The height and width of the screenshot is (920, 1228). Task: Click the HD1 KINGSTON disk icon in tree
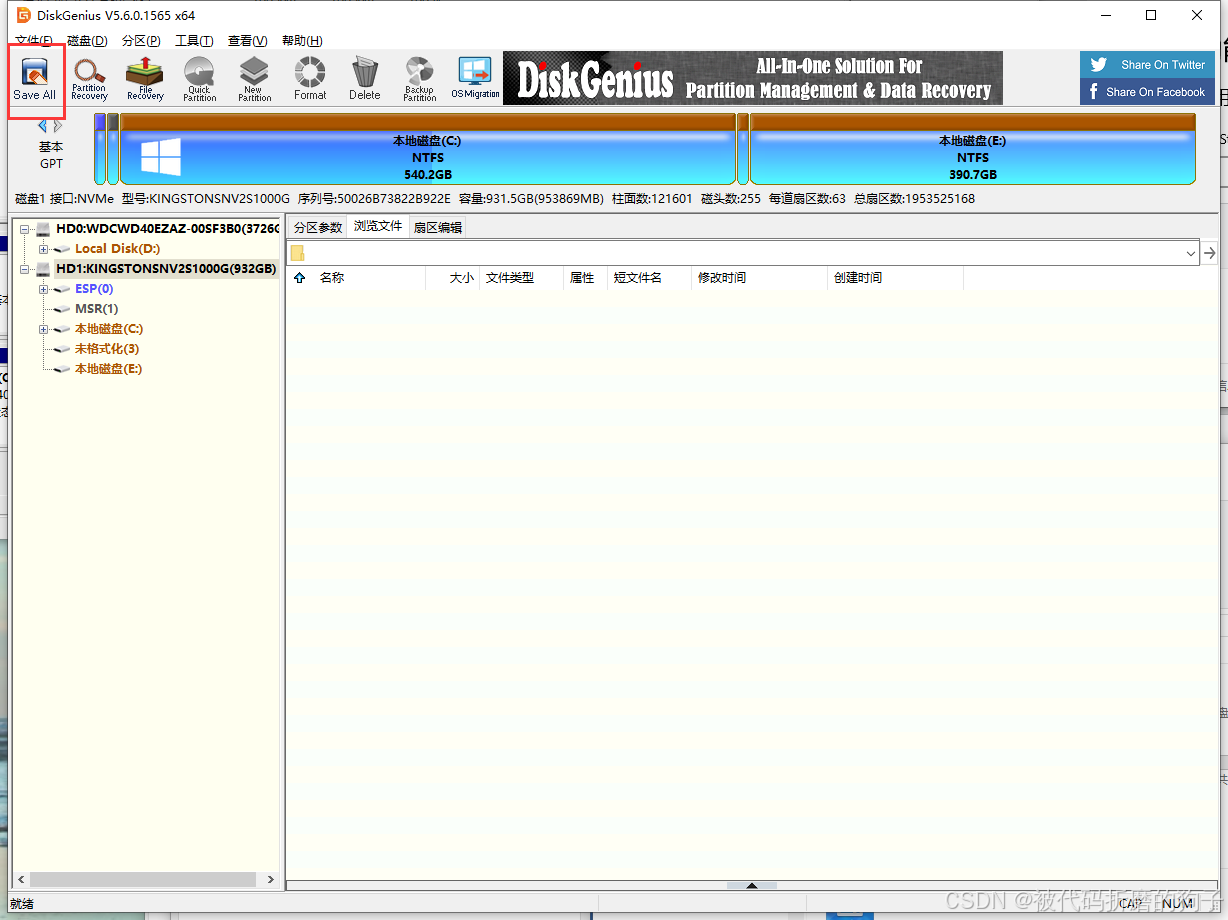click(43, 269)
